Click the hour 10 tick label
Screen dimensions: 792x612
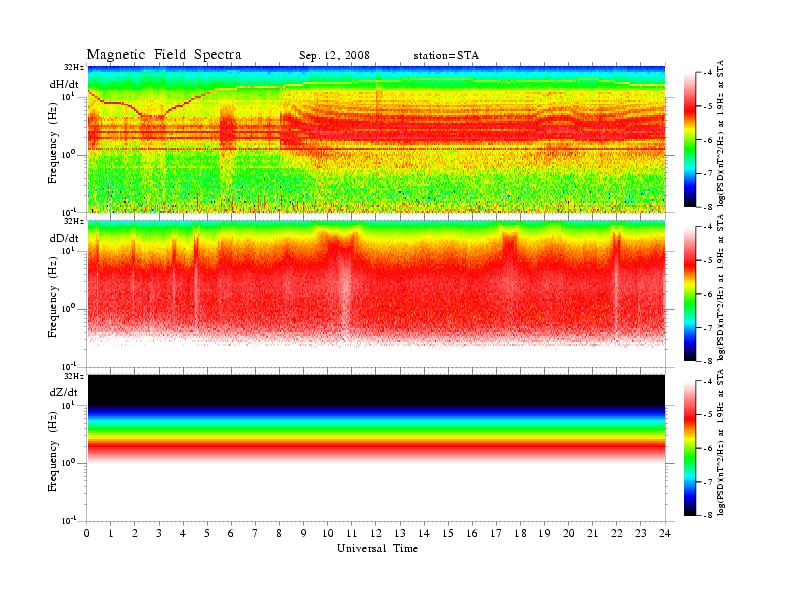coord(328,533)
